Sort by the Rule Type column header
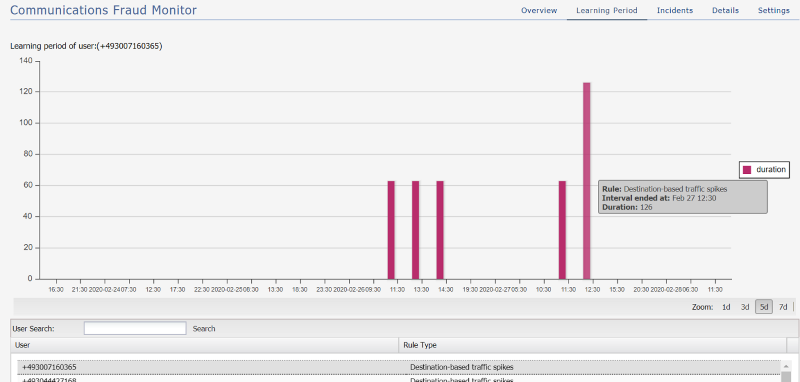Image resolution: width=800 pixels, height=382 pixels. 592,345
